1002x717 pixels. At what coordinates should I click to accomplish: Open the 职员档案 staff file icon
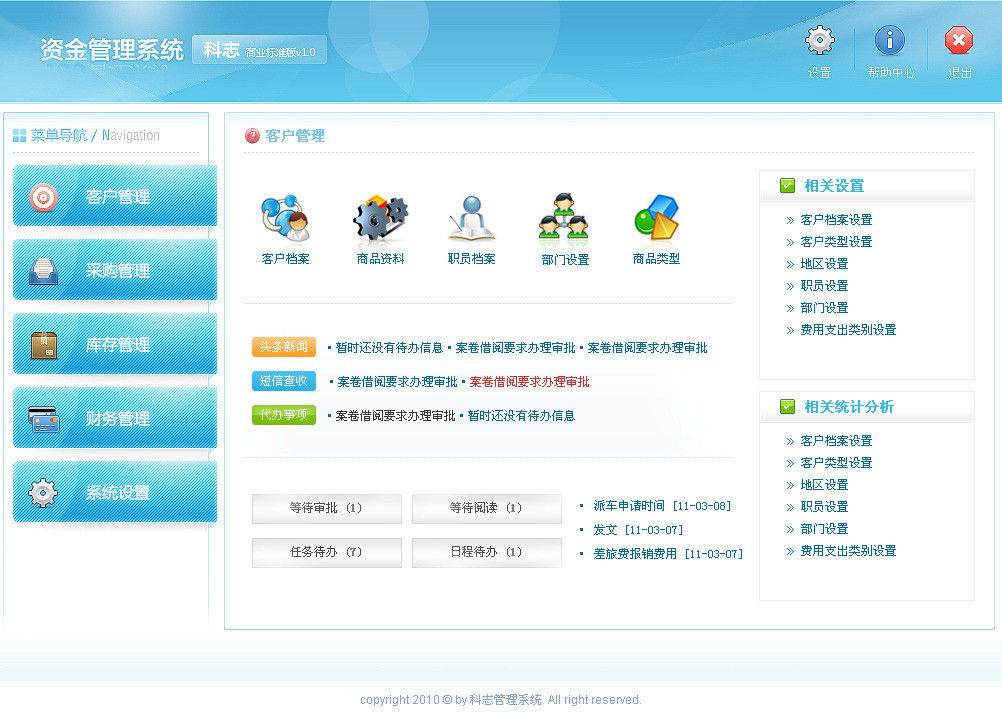(x=471, y=219)
